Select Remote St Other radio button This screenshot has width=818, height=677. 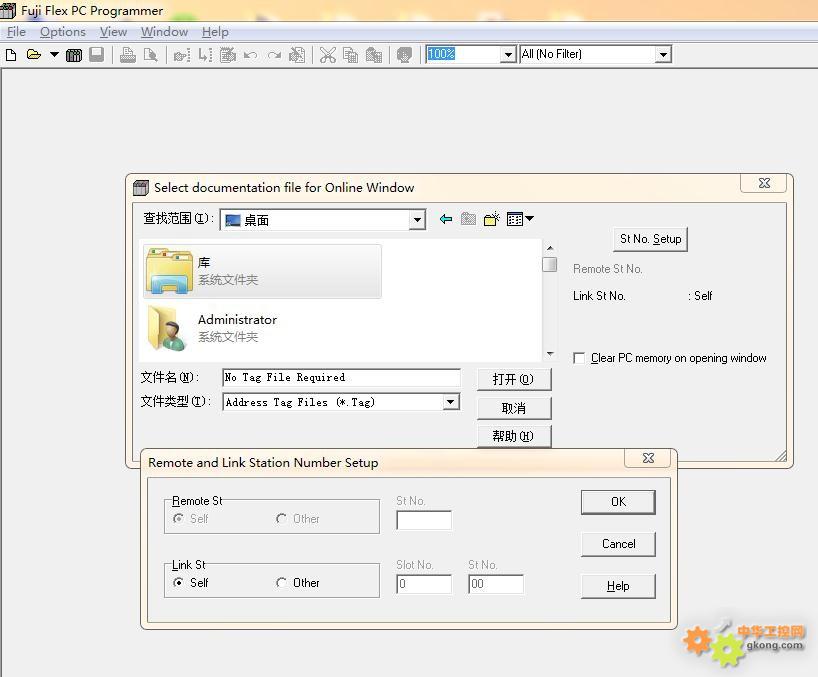click(281, 518)
